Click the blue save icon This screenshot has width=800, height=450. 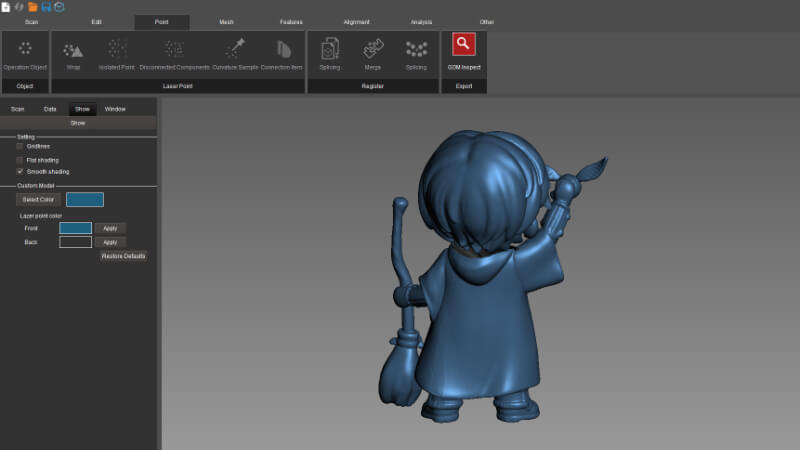tap(46, 7)
